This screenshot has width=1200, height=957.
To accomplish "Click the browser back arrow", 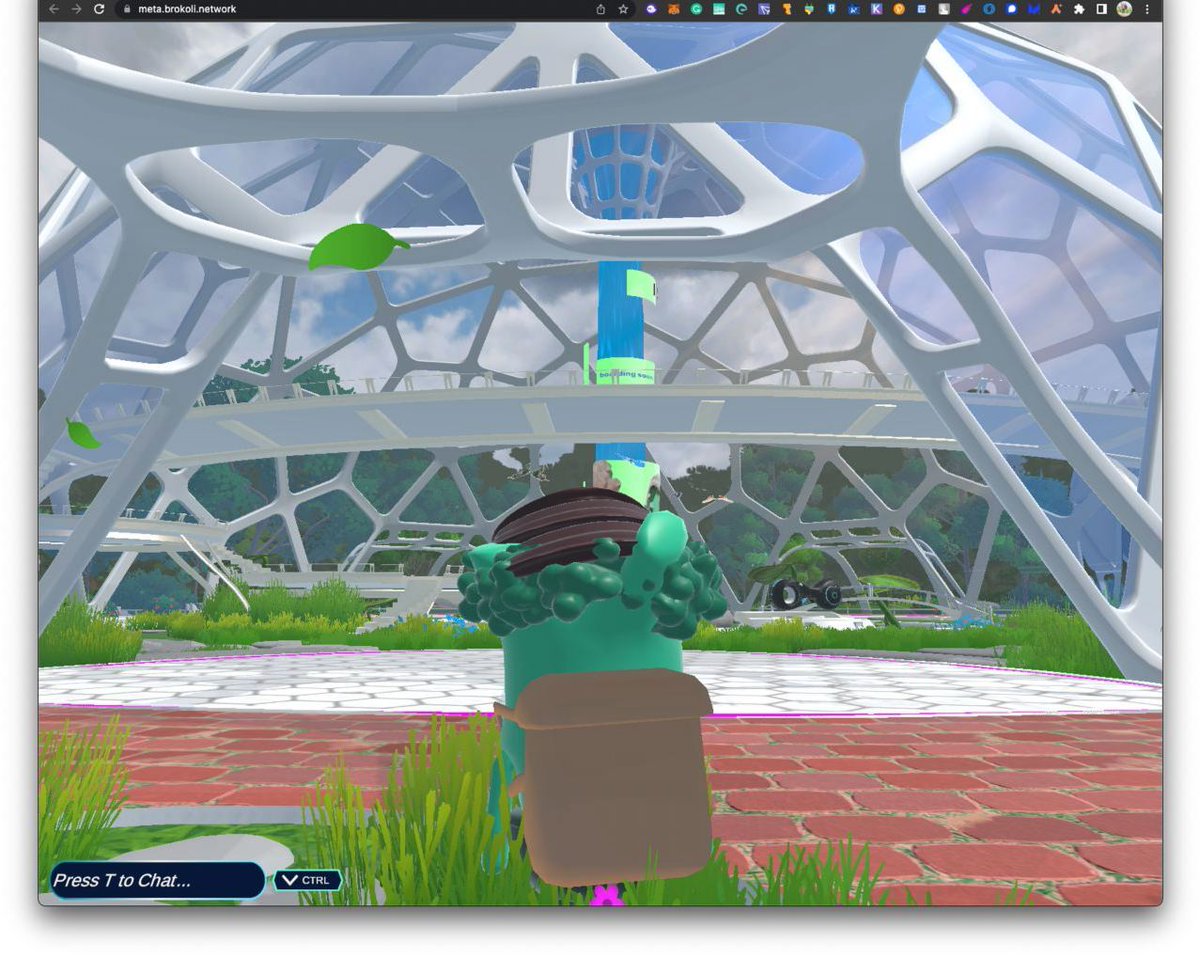I will pyautogui.click(x=53, y=9).
